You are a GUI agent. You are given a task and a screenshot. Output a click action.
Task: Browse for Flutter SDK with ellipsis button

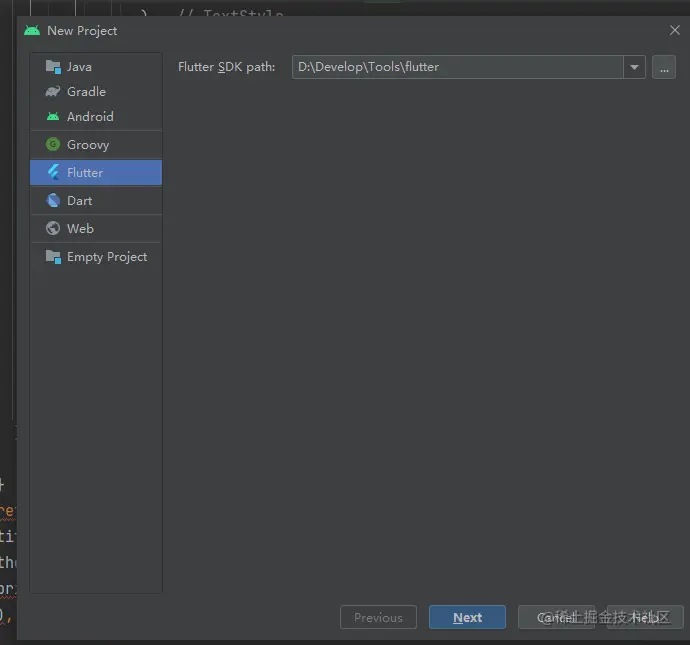pyautogui.click(x=664, y=67)
